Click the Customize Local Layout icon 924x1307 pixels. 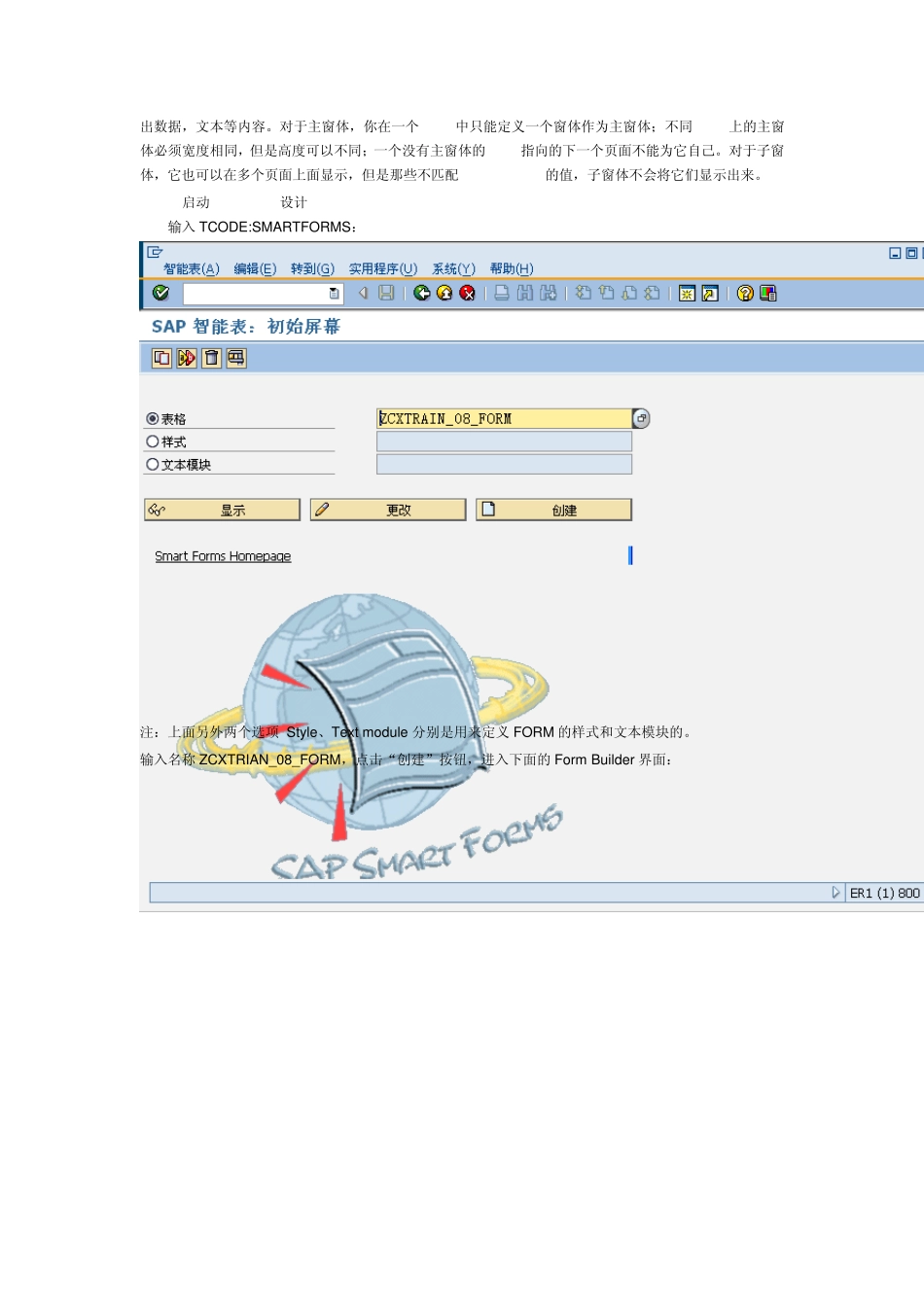point(768,294)
